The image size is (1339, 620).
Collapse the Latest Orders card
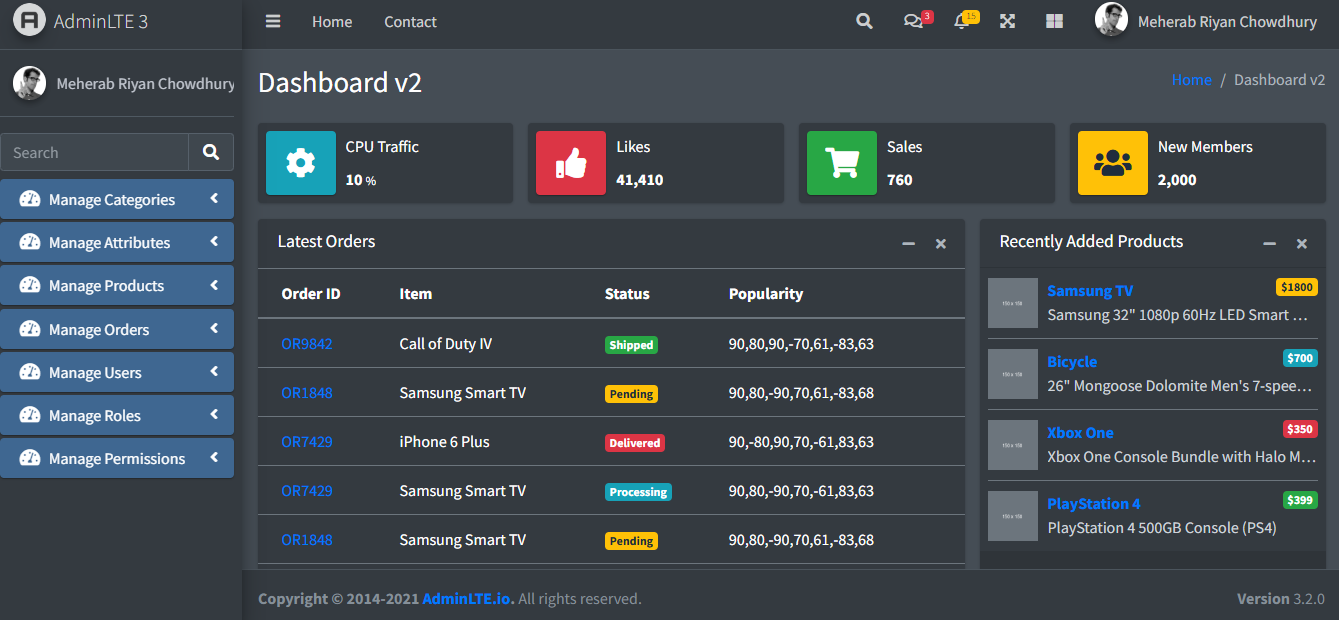(908, 243)
